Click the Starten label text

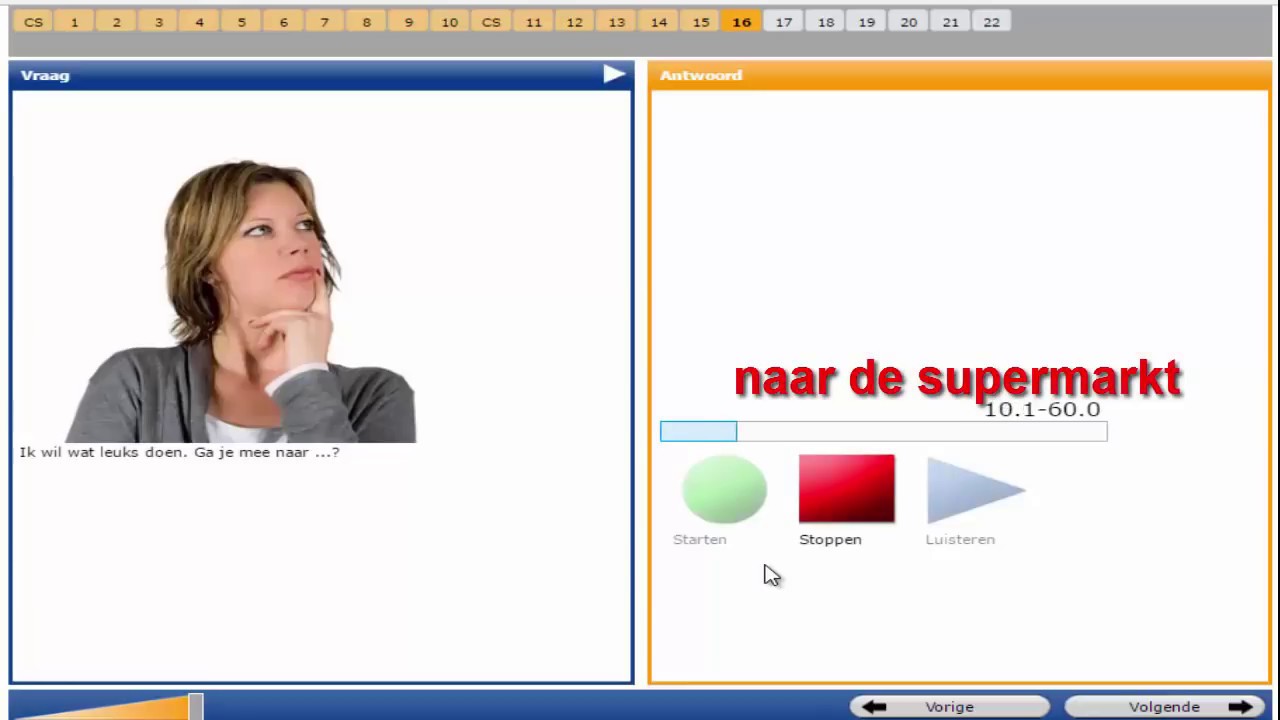click(699, 539)
